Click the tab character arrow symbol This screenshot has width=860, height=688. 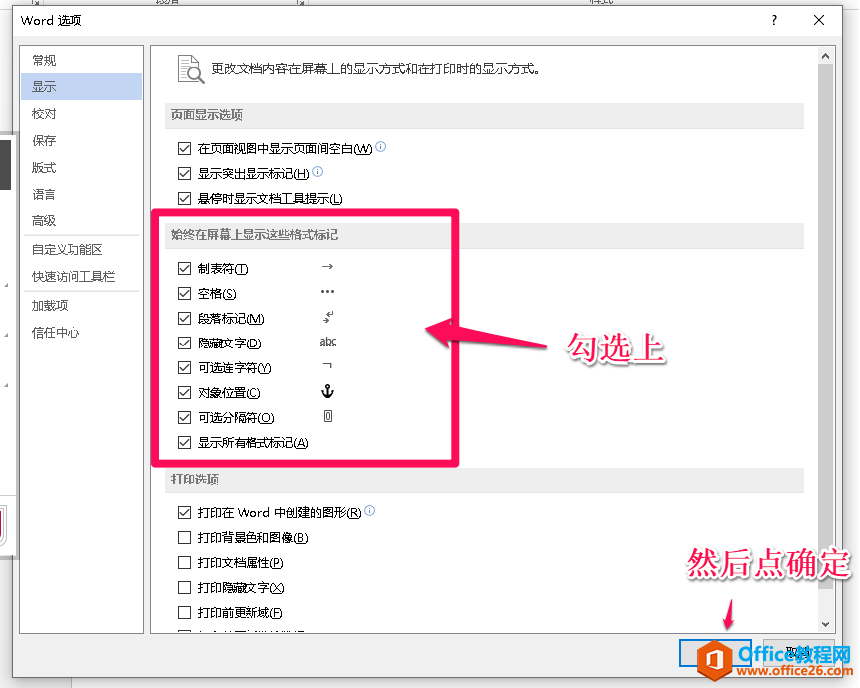tap(327, 267)
